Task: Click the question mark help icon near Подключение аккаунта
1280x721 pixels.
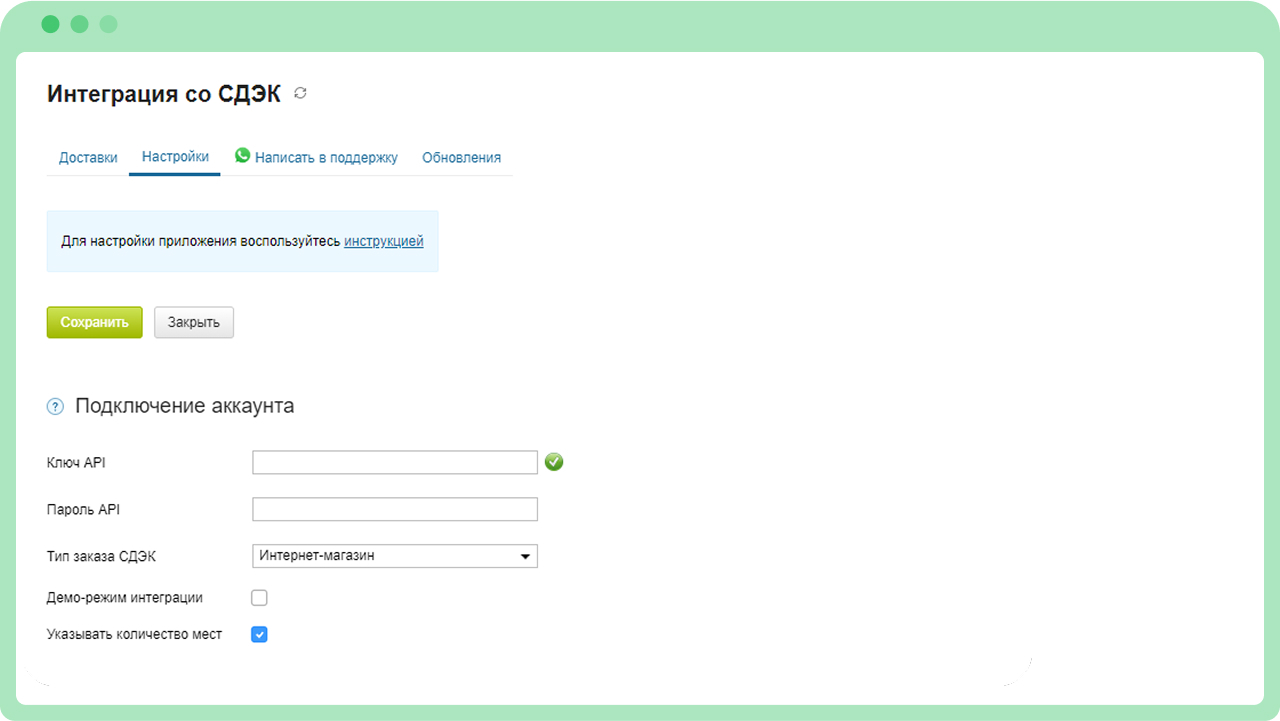Action: [x=55, y=406]
